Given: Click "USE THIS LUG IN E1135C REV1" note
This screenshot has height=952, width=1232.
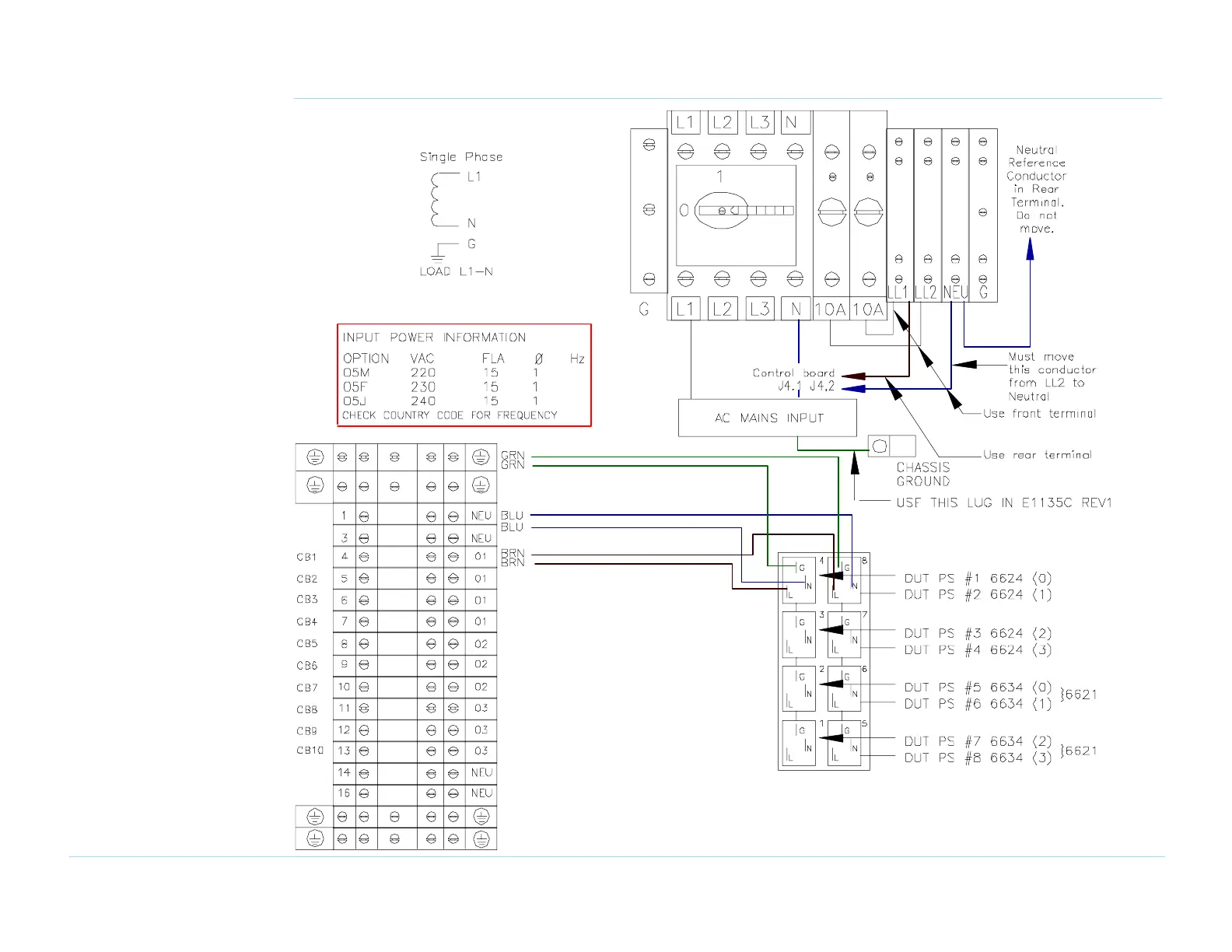Looking at the screenshot, I should click(x=1004, y=502).
